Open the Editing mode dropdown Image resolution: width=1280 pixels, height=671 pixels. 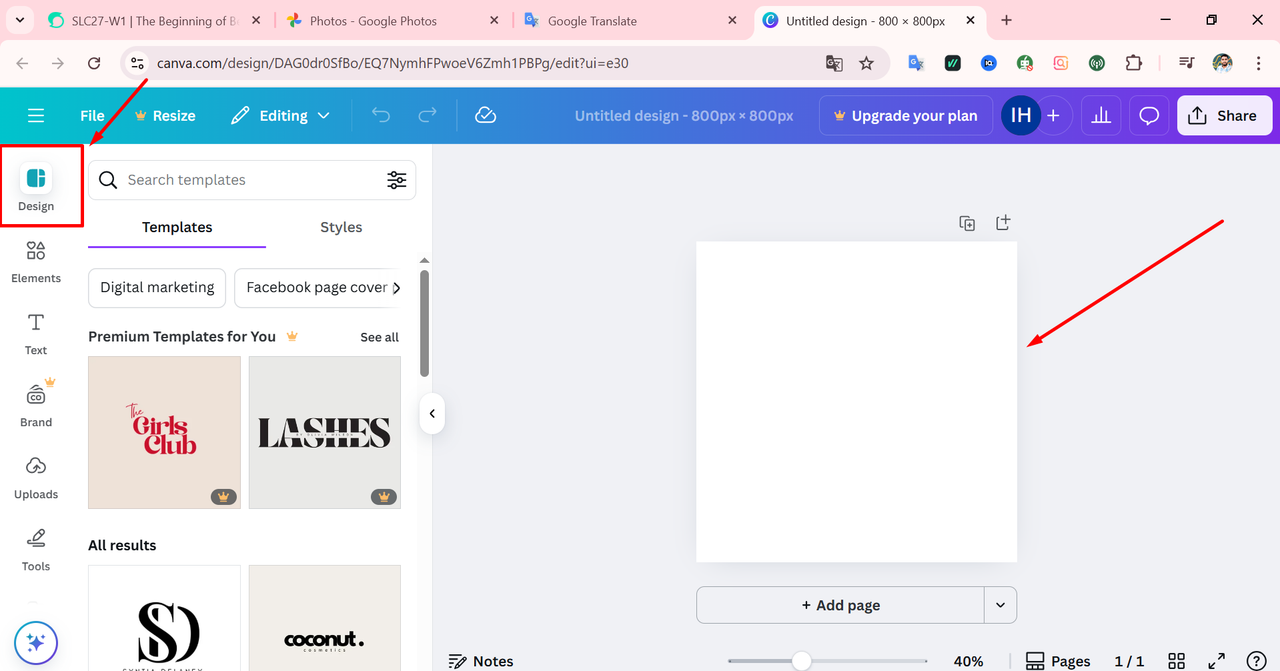(x=280, y=116)
